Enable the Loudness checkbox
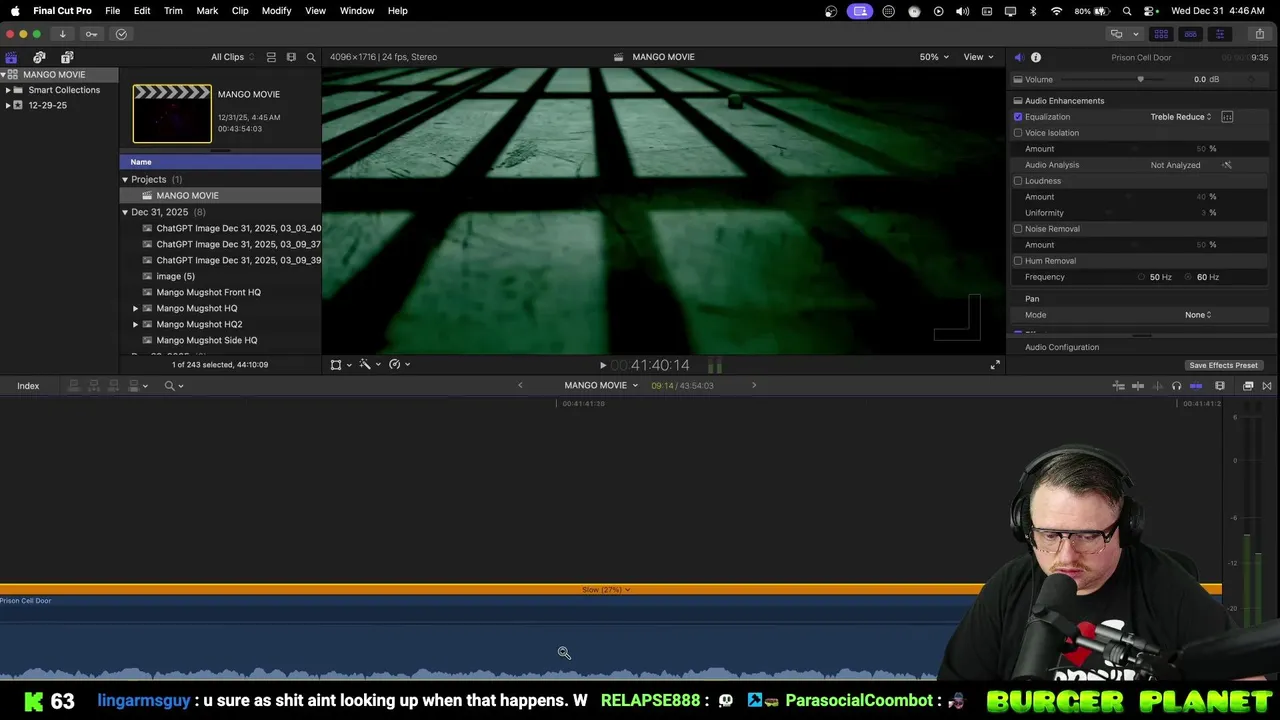The height and width of the screenshot is (720, 1280). click(1018, 181)
